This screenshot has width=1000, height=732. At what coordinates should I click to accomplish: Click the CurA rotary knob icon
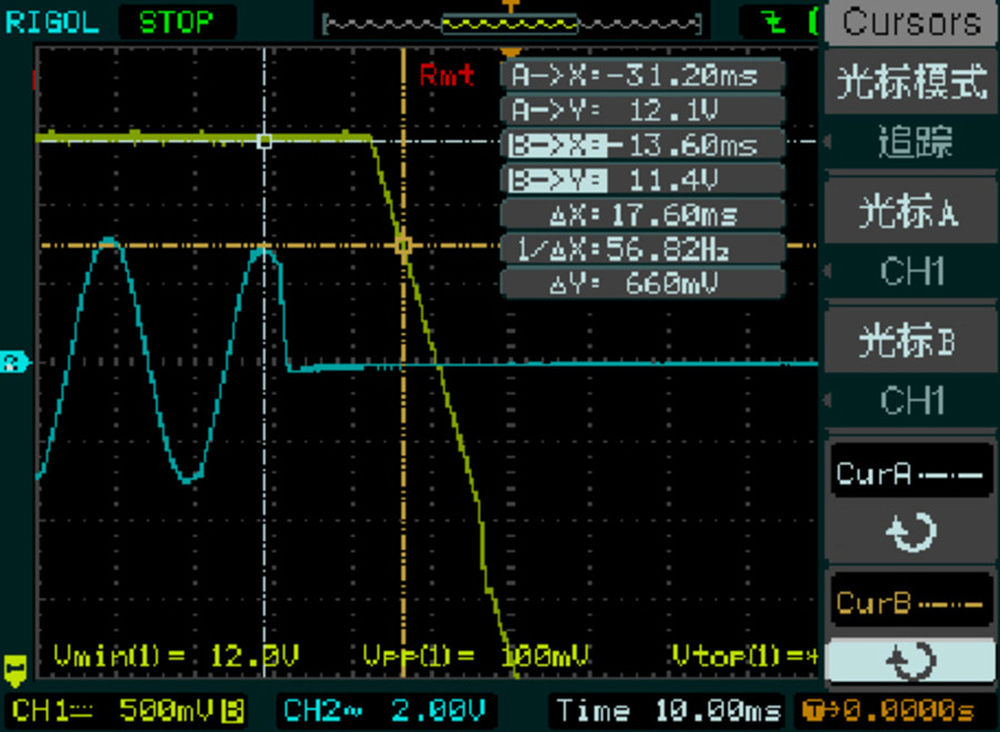coord(911,533)
